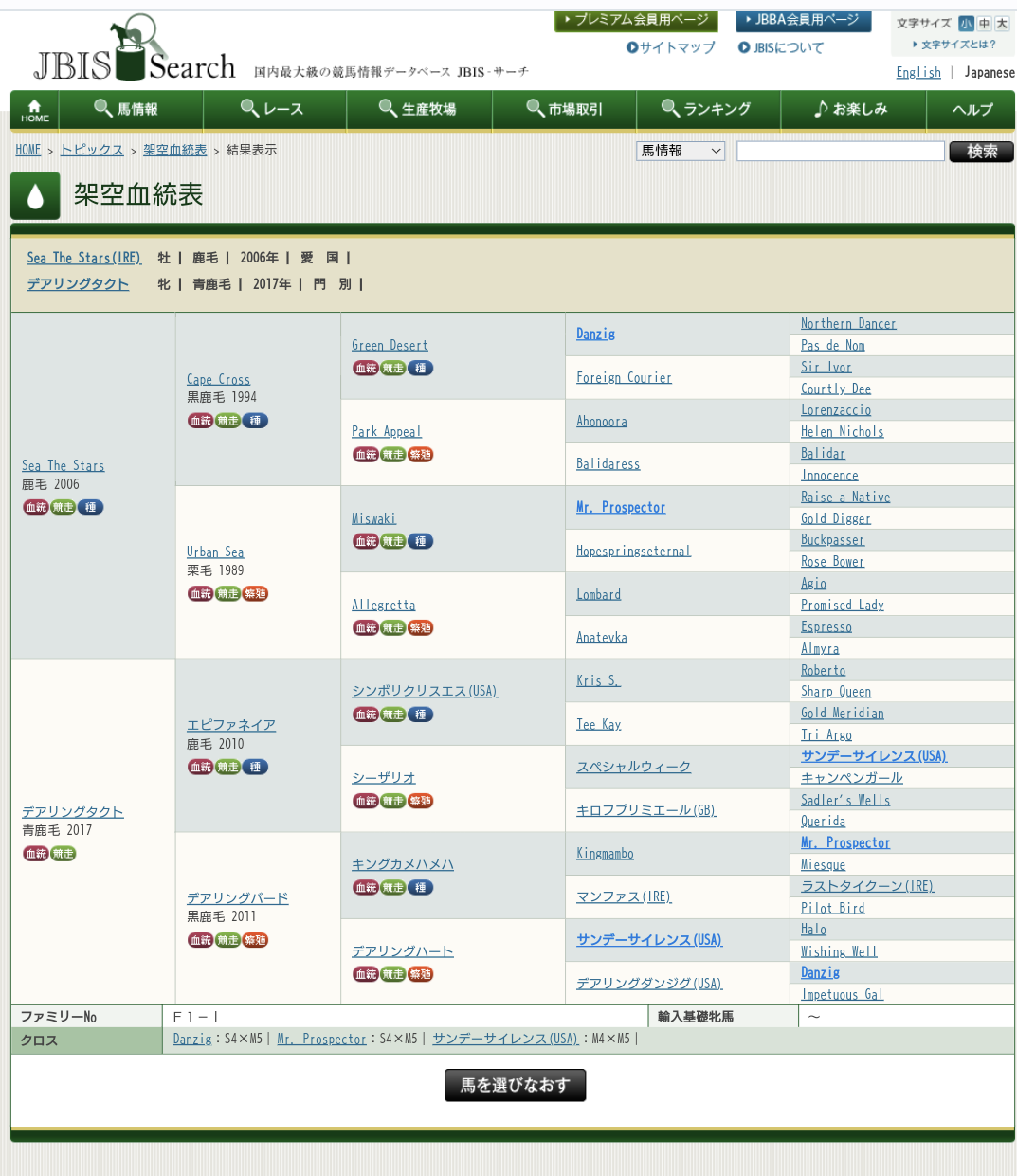
Task: Open JBBA会員用ページ button
Action: pos(803,20)
